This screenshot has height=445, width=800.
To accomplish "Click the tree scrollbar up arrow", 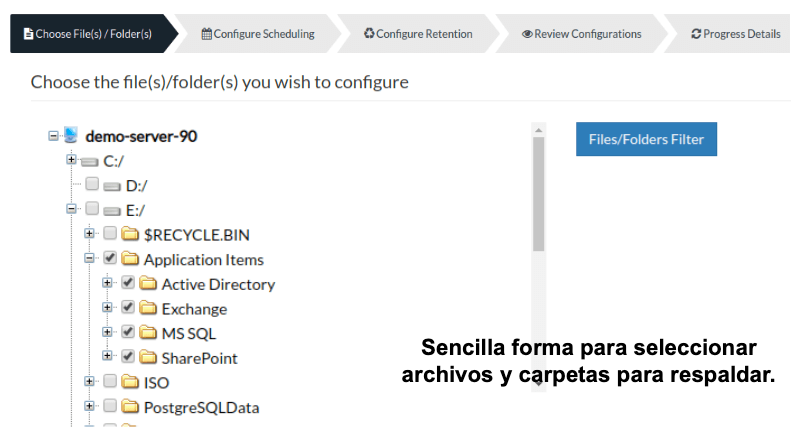I will click(538, 130).
